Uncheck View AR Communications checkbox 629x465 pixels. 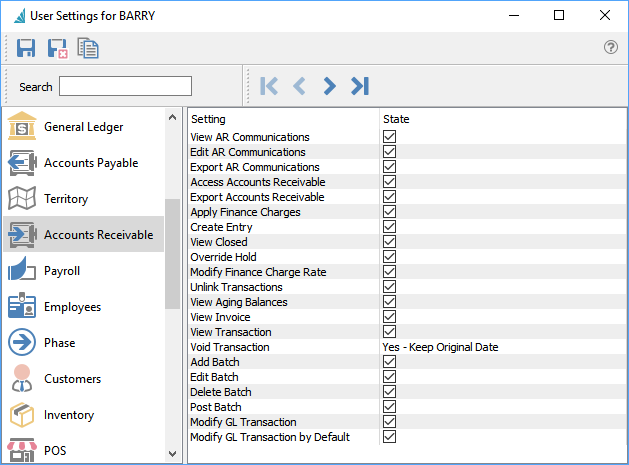point(390,137)
